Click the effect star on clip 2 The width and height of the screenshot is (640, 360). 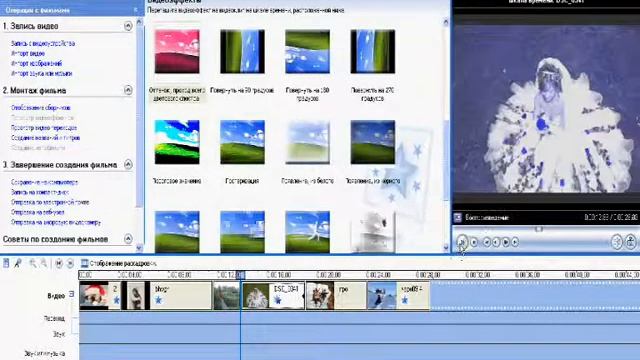pyautogui.click(x=116, y=300)
